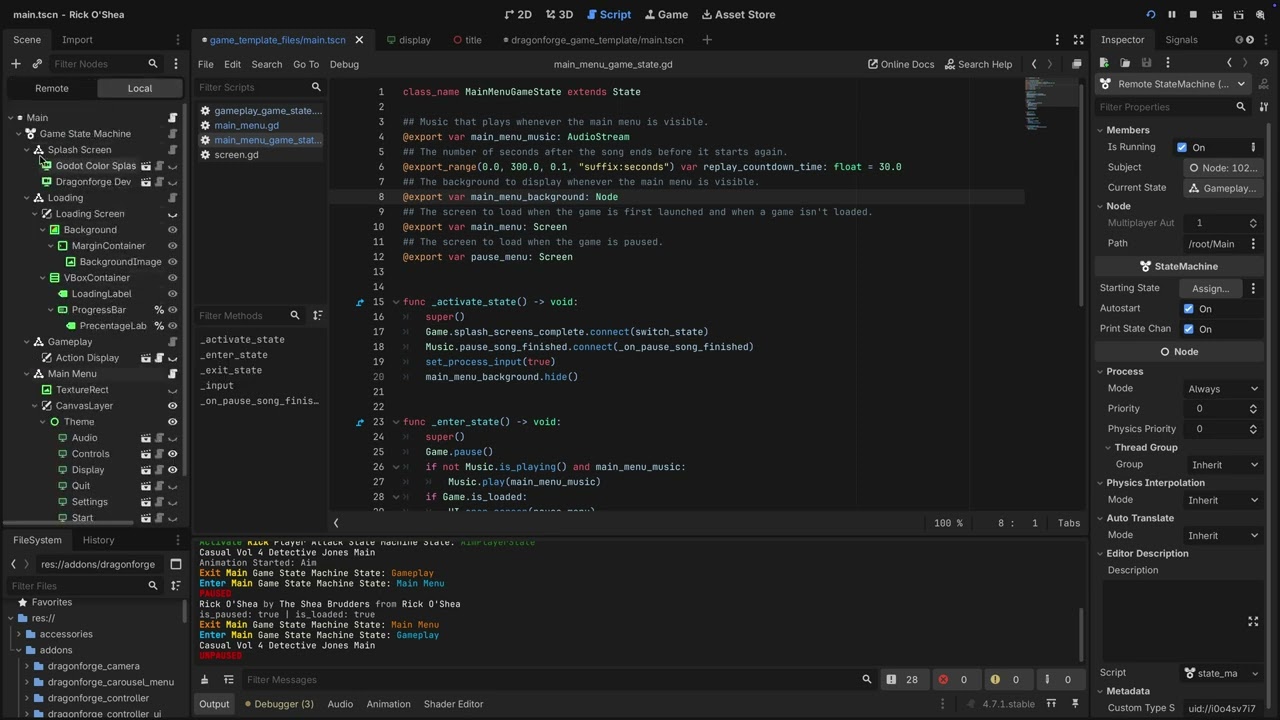The height and width of the screenshot is (720, 1280).
Task: Select main_menu.gd in the script list
Action: click(246, 126)
